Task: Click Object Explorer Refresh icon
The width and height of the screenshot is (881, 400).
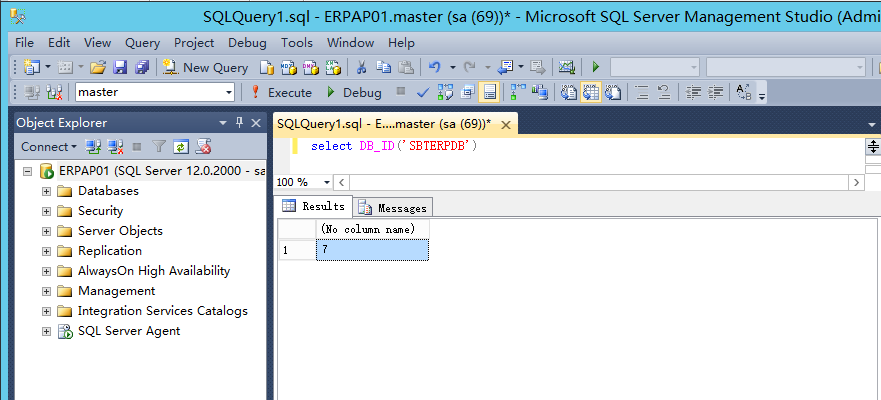Action: (x=180, y=147)
